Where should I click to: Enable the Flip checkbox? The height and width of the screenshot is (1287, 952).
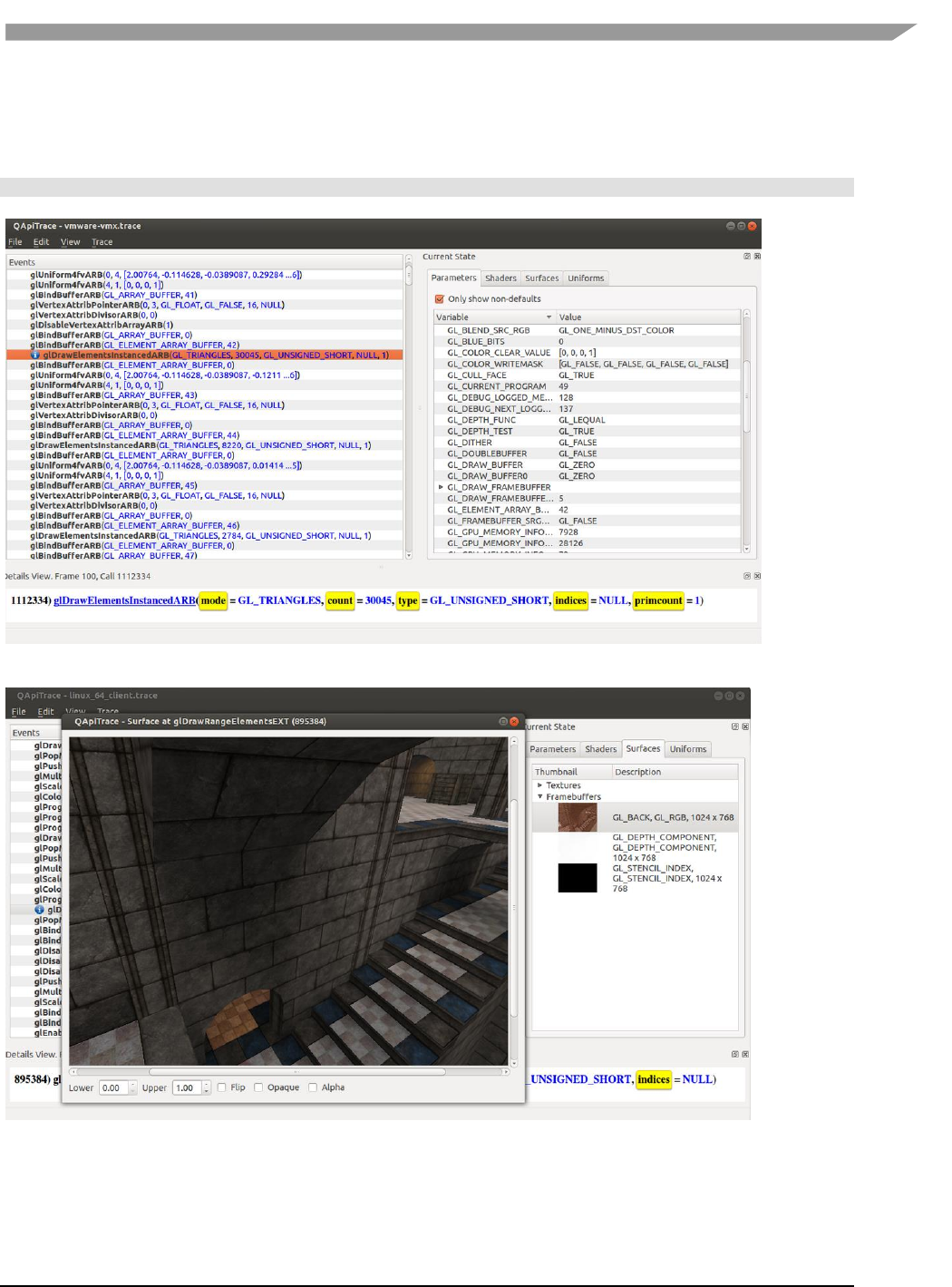click(x=221, y=1087)
